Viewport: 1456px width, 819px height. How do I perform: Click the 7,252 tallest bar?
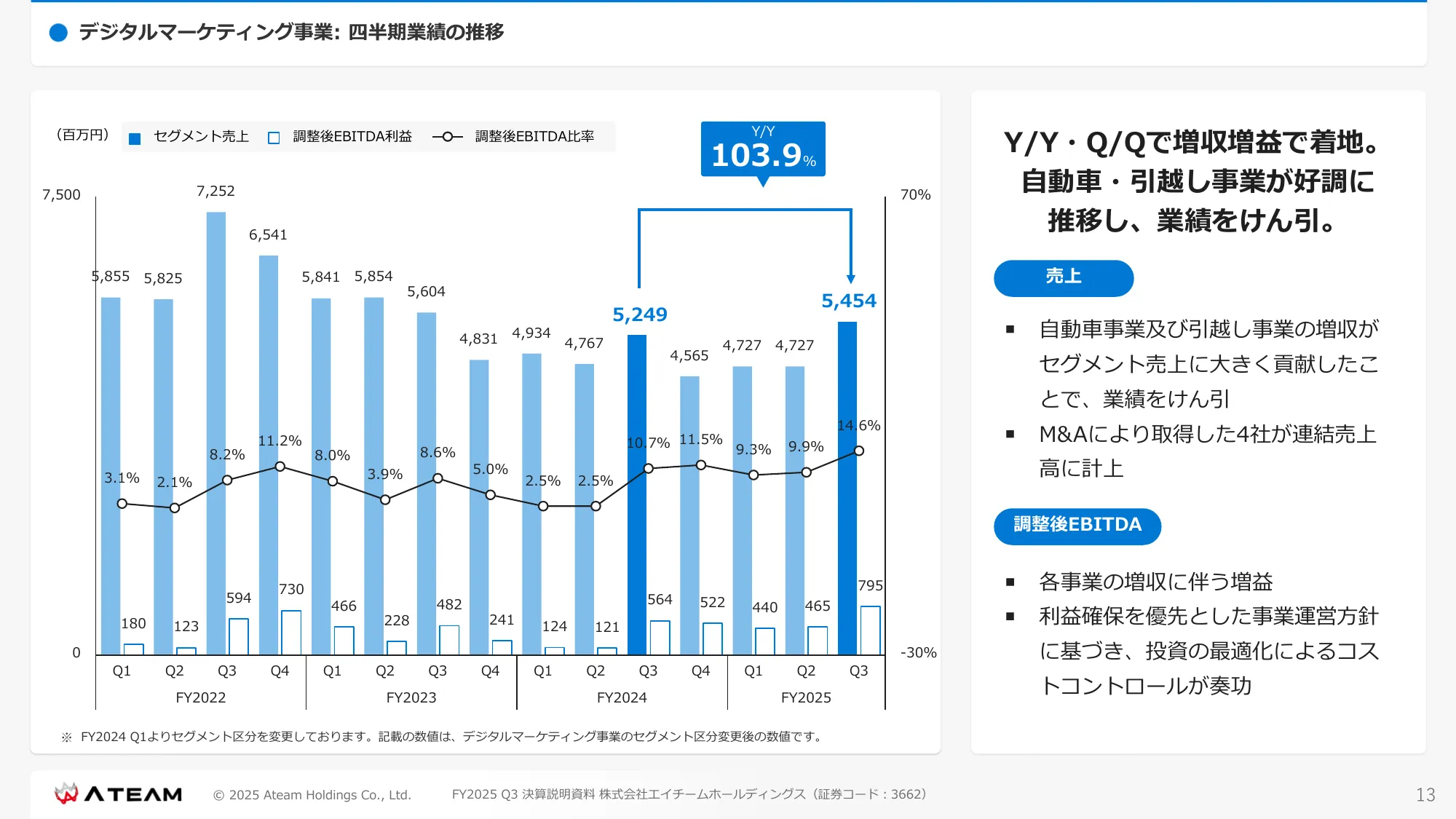(x=216, y=364)
